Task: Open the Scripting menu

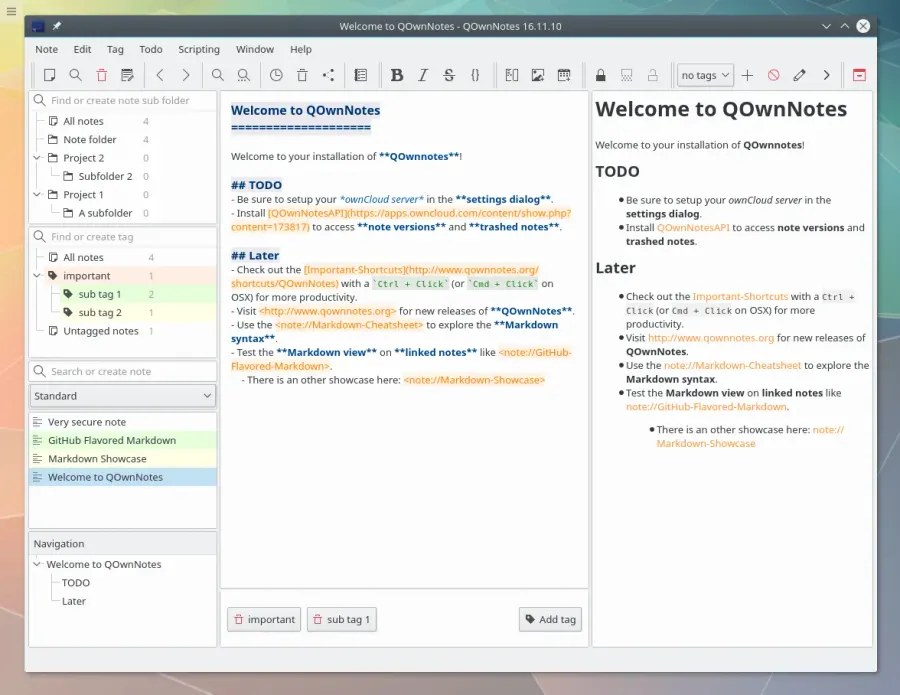Action: point(199,49)
